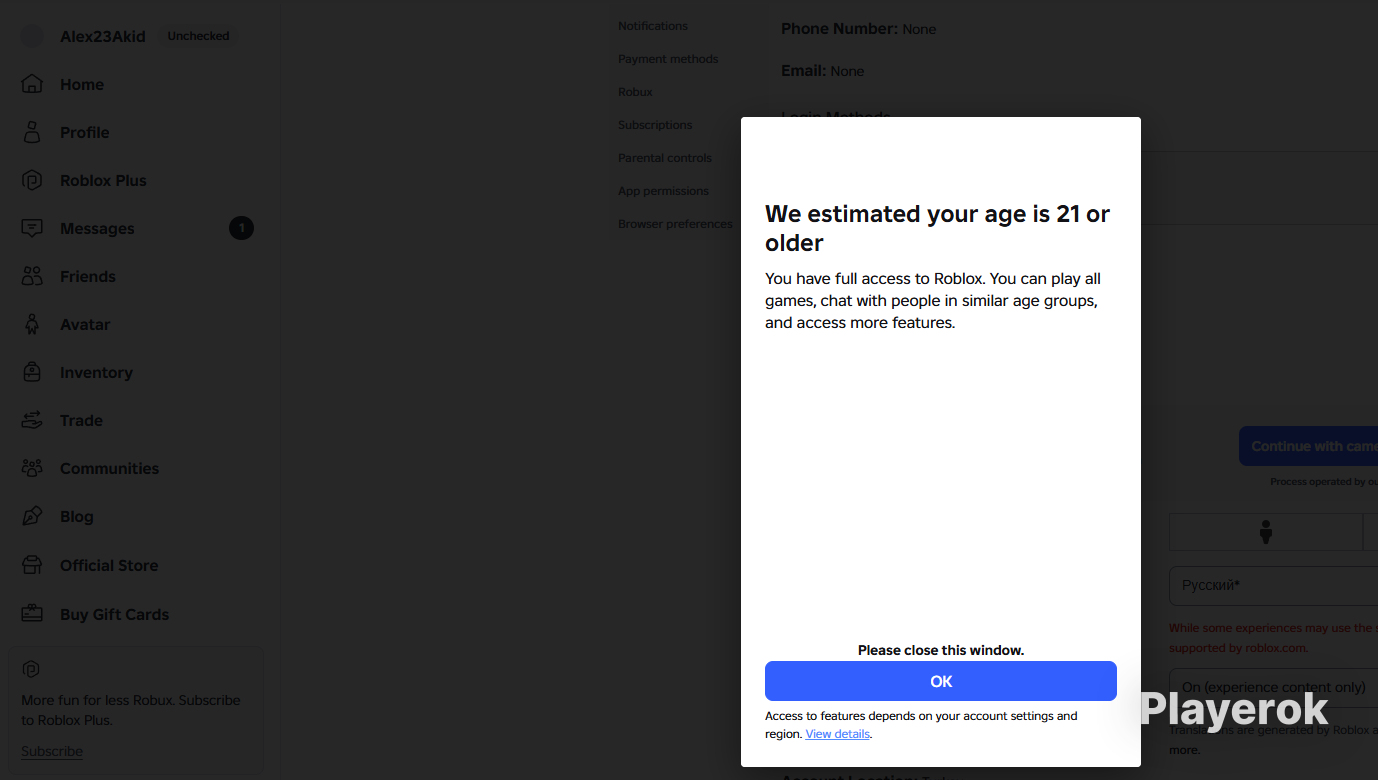Open the Home icon in sidebar
The image size is (1378, 780).
pyautogui.click(x=32, y=84)
